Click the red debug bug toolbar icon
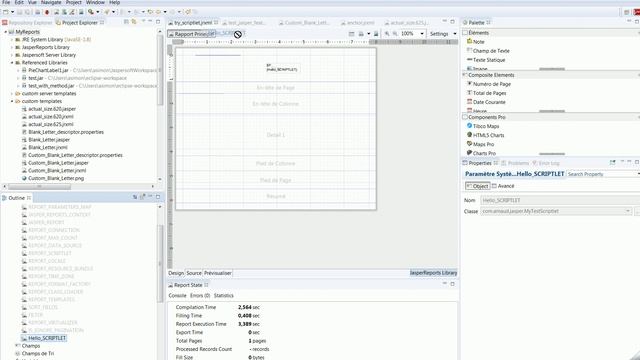Viewport: 640px width, 360px height. 47,12
